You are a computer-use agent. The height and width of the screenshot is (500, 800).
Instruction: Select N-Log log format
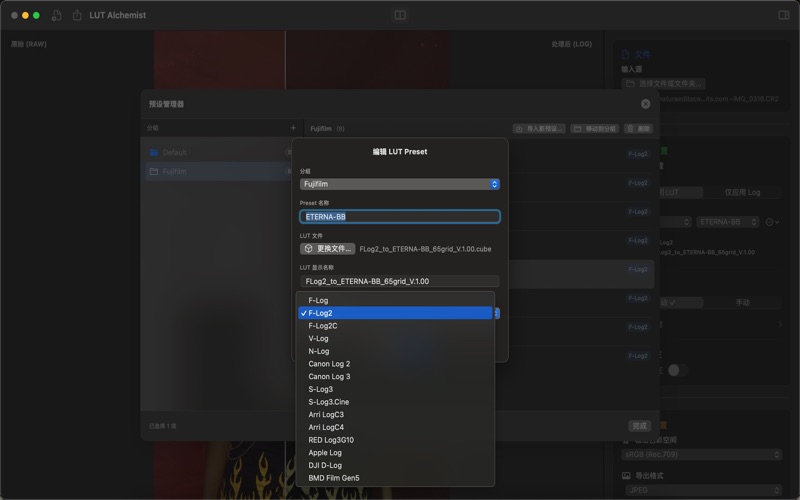coord(395,351)
